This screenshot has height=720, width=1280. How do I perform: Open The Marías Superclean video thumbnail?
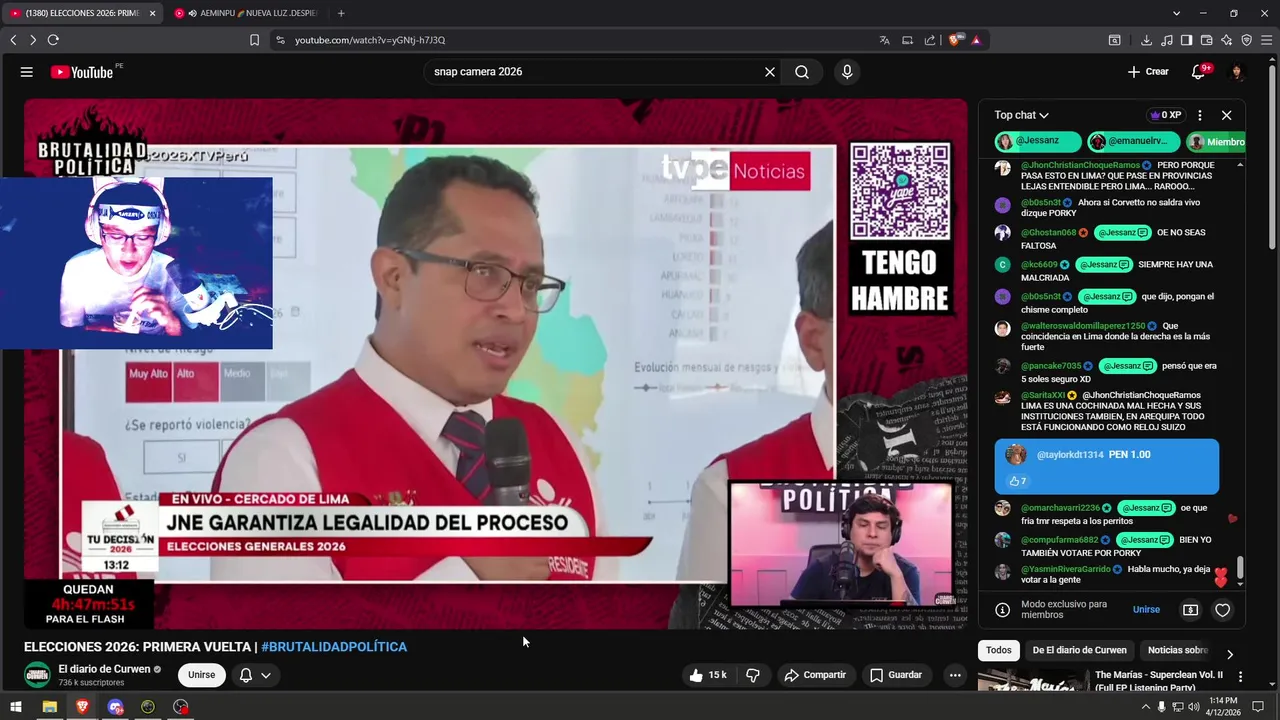(1032, 681)
